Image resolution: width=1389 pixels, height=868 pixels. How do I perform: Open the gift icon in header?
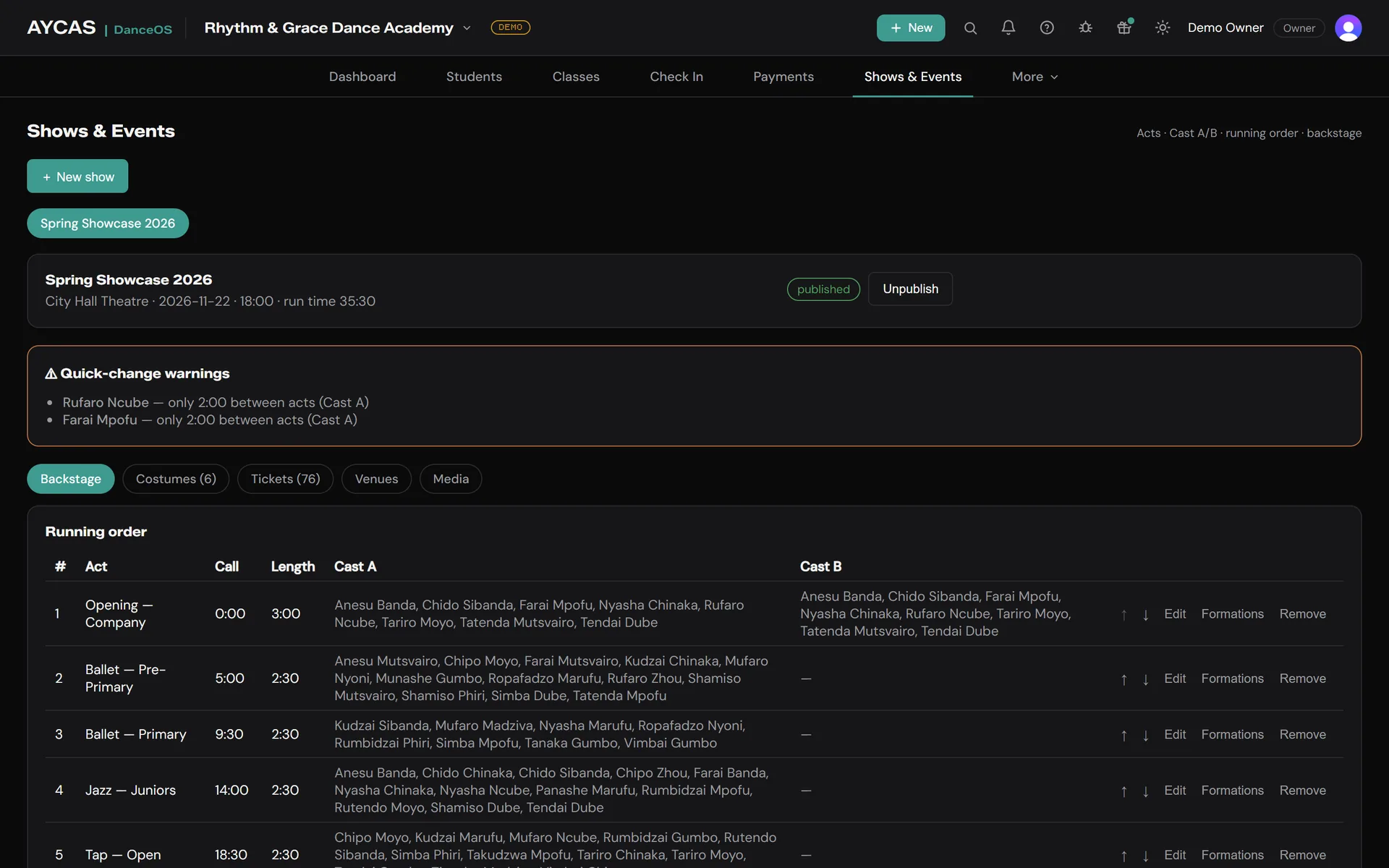point(1123,27)
